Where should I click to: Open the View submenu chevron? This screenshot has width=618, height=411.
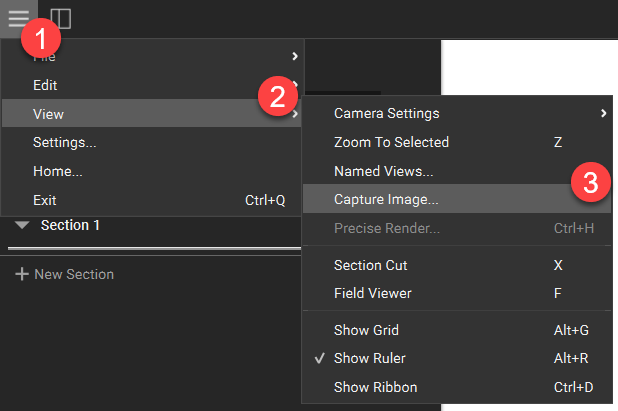click(295, 114)
